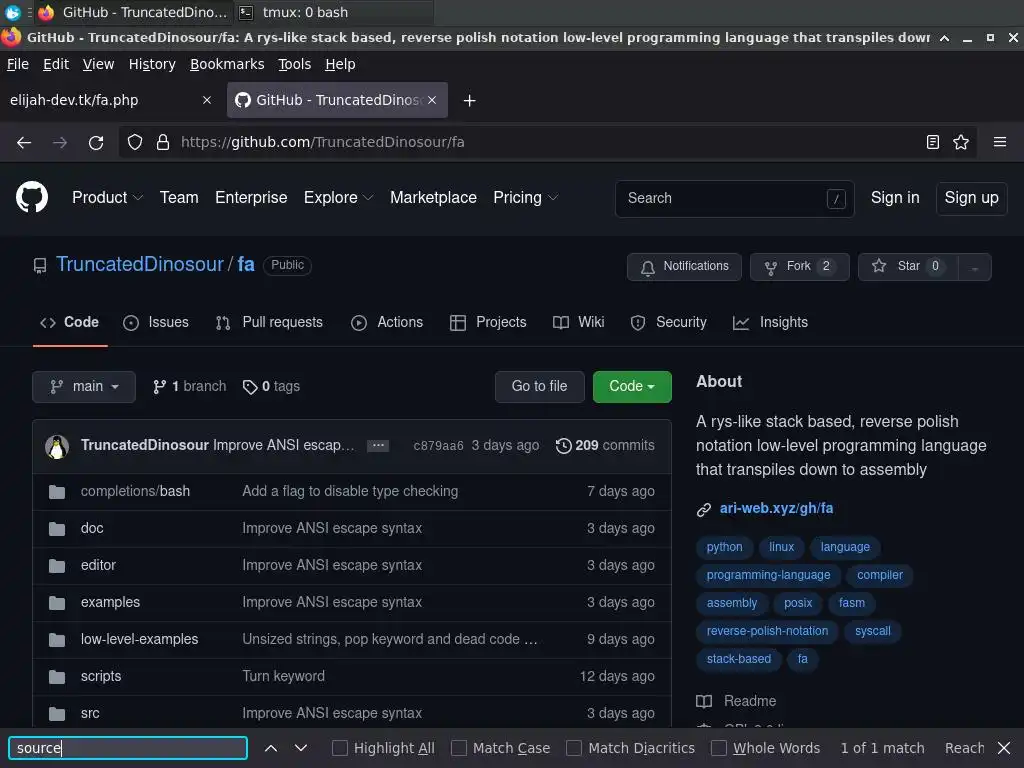Click the Sign up button
This screenshot has width=1024, height=768.
971,199
